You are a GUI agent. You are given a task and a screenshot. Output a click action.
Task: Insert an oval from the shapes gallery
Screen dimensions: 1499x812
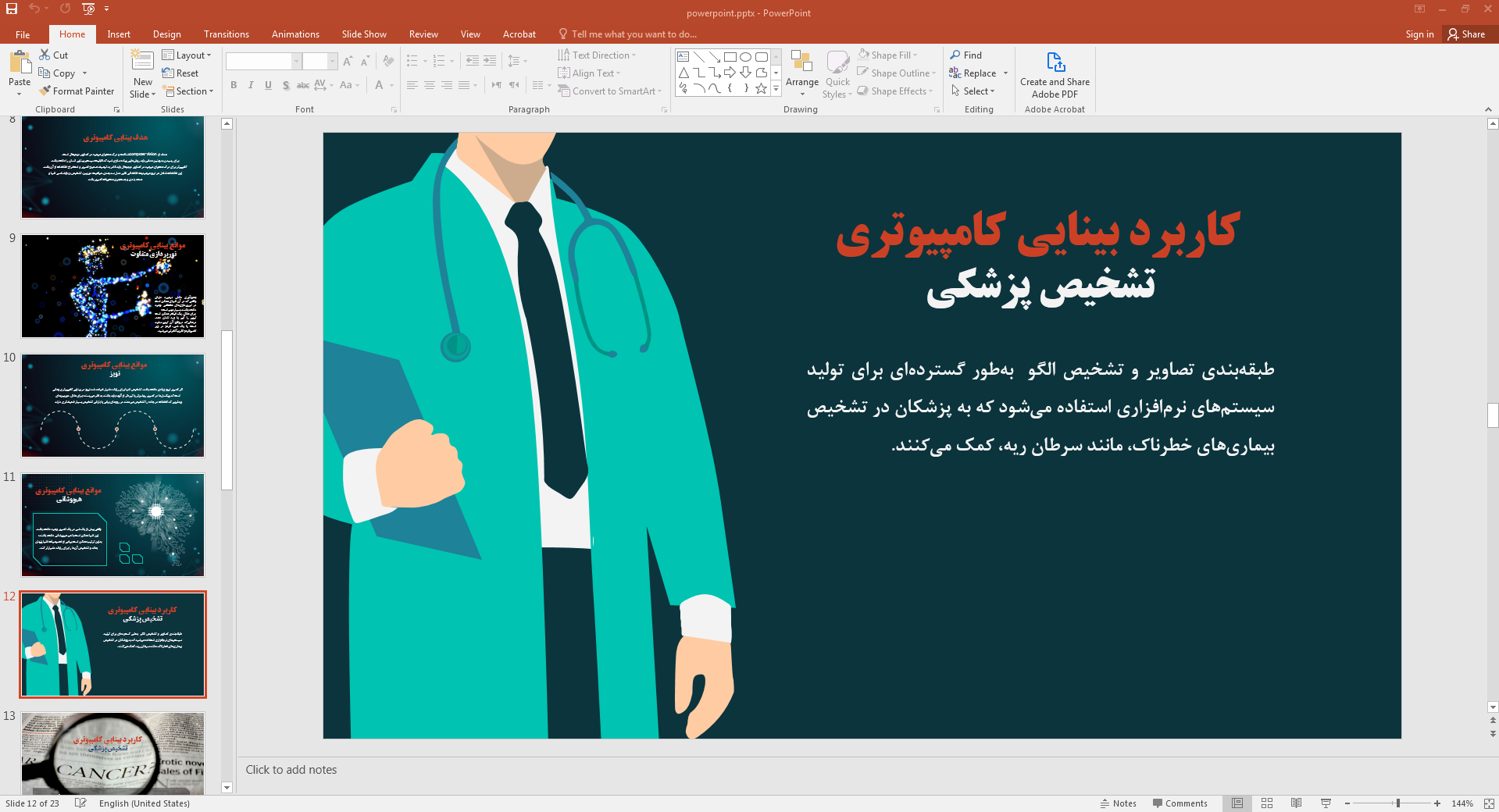tap(746, 57)
